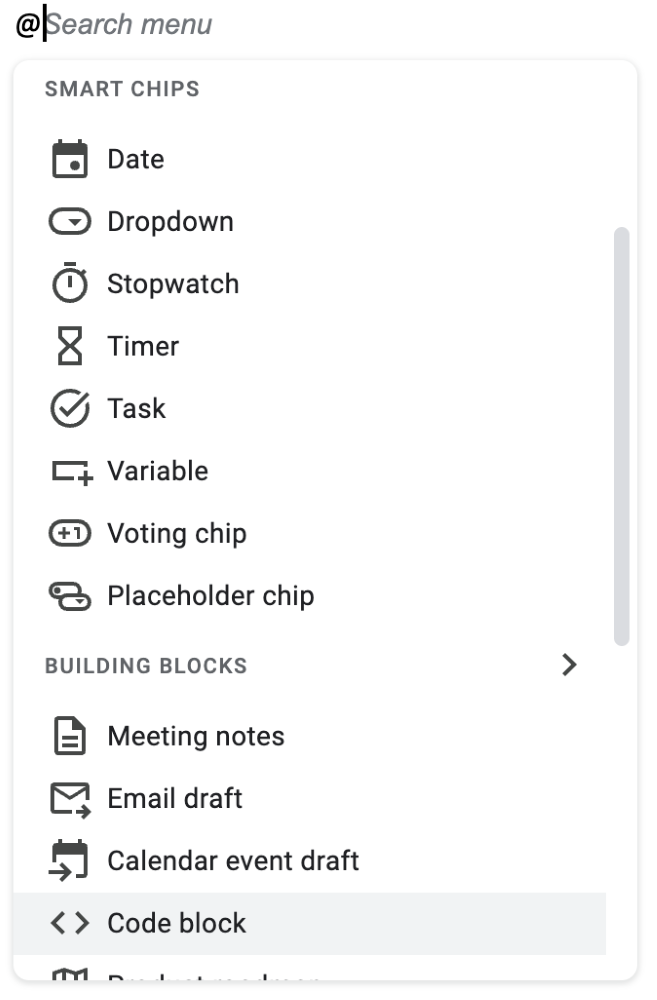Click the Email draft envelope icon
Screen dimensions: 657x1000
point(70,799)
